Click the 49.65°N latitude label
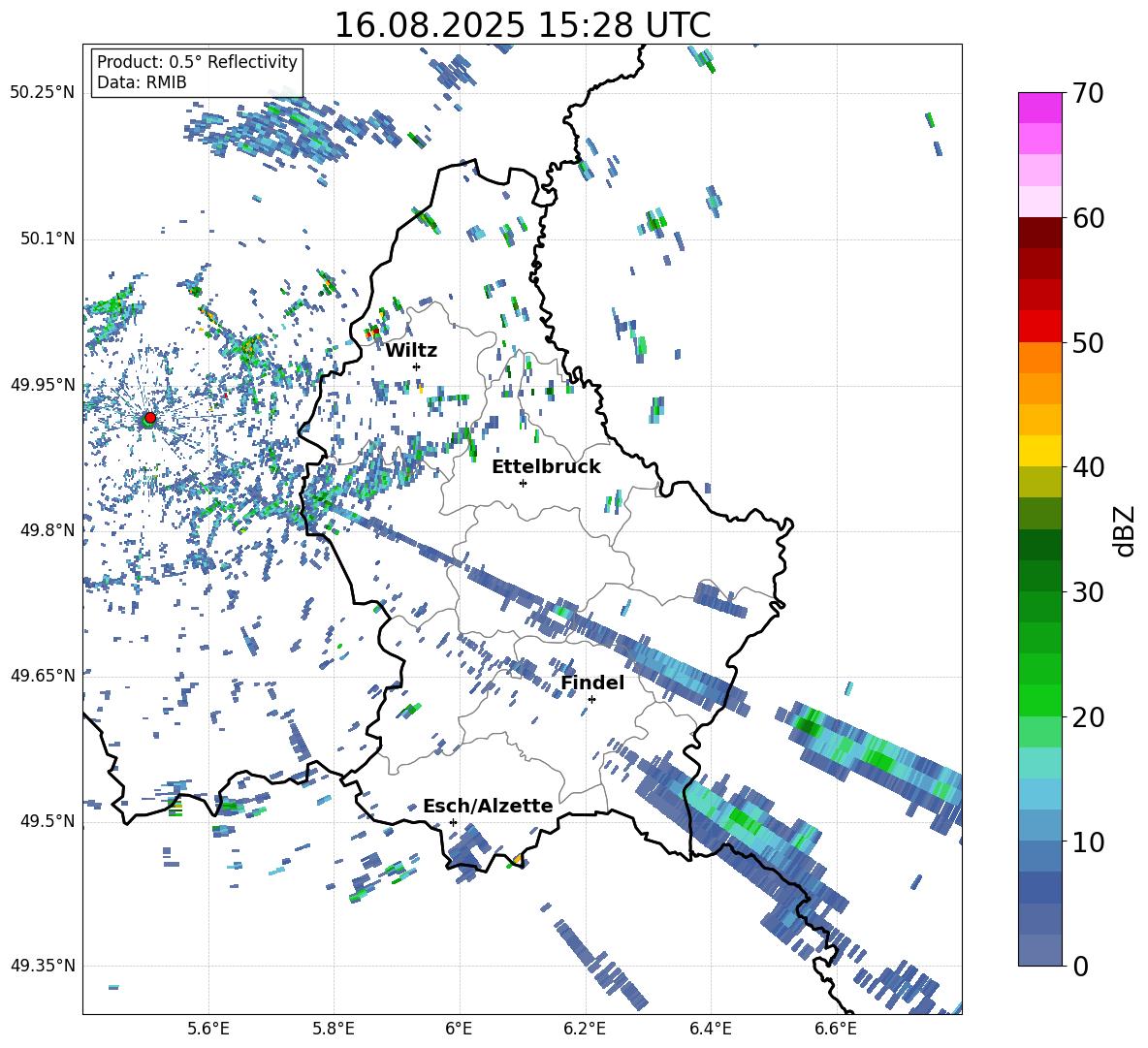This screenshot has height=1048, width=1148. [43, 675]
